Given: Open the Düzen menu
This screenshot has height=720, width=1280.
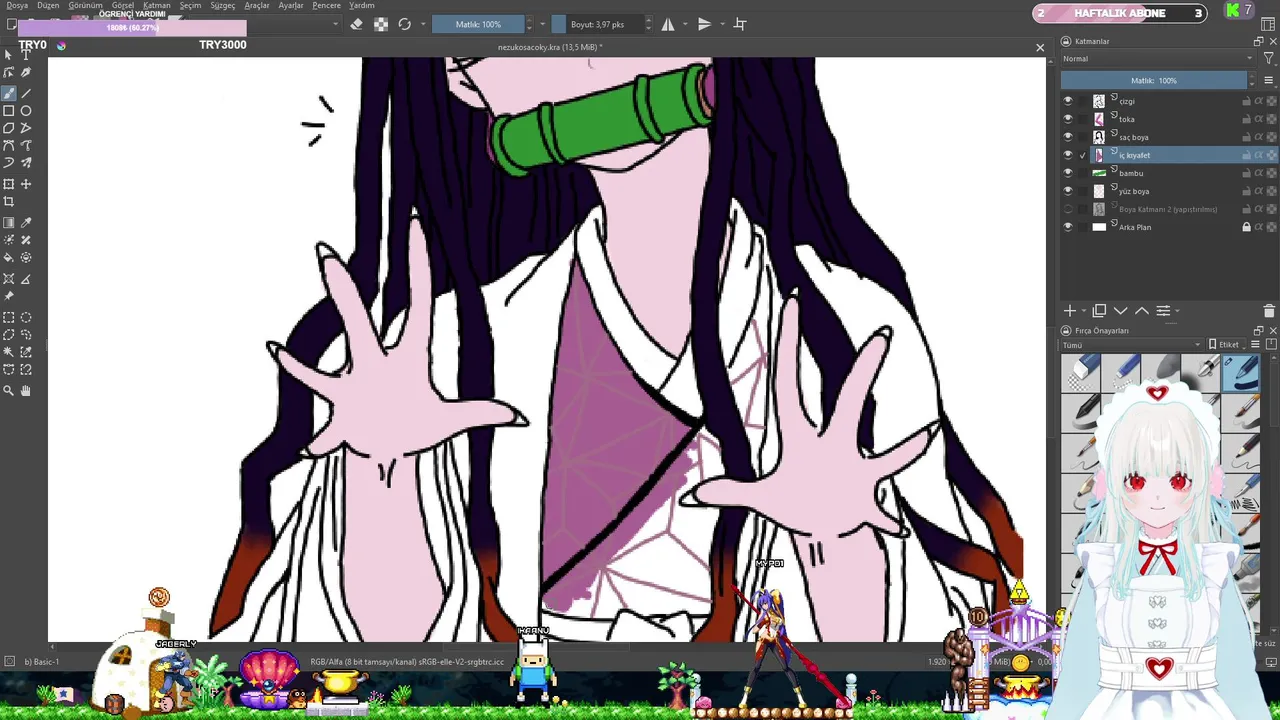Looking at the screenshot, I should pos(48,5).
